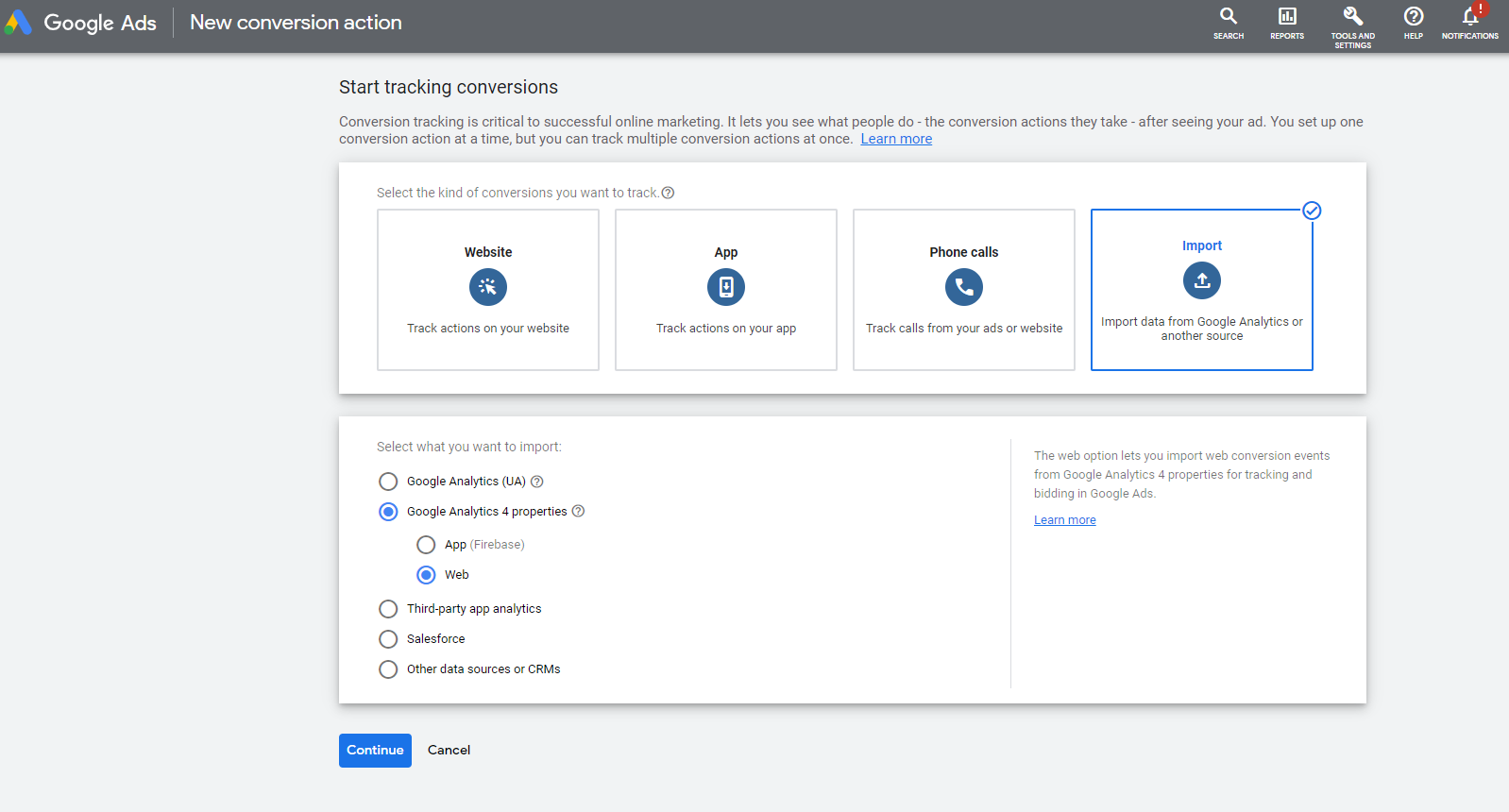Select Google Analytics (UA) radio button
Viewport: 1509px width, 812px height.
[x=388, y=482]
